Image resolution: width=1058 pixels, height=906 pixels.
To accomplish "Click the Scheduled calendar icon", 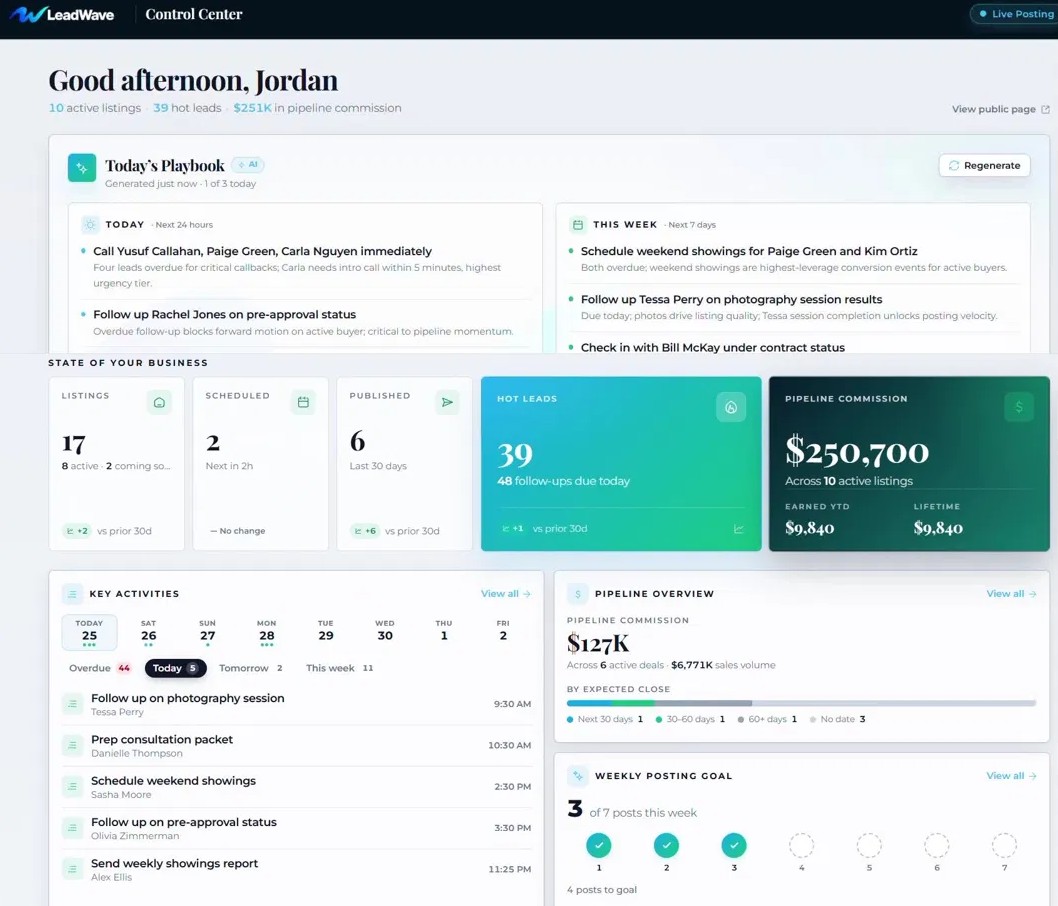I will [303, 402].
